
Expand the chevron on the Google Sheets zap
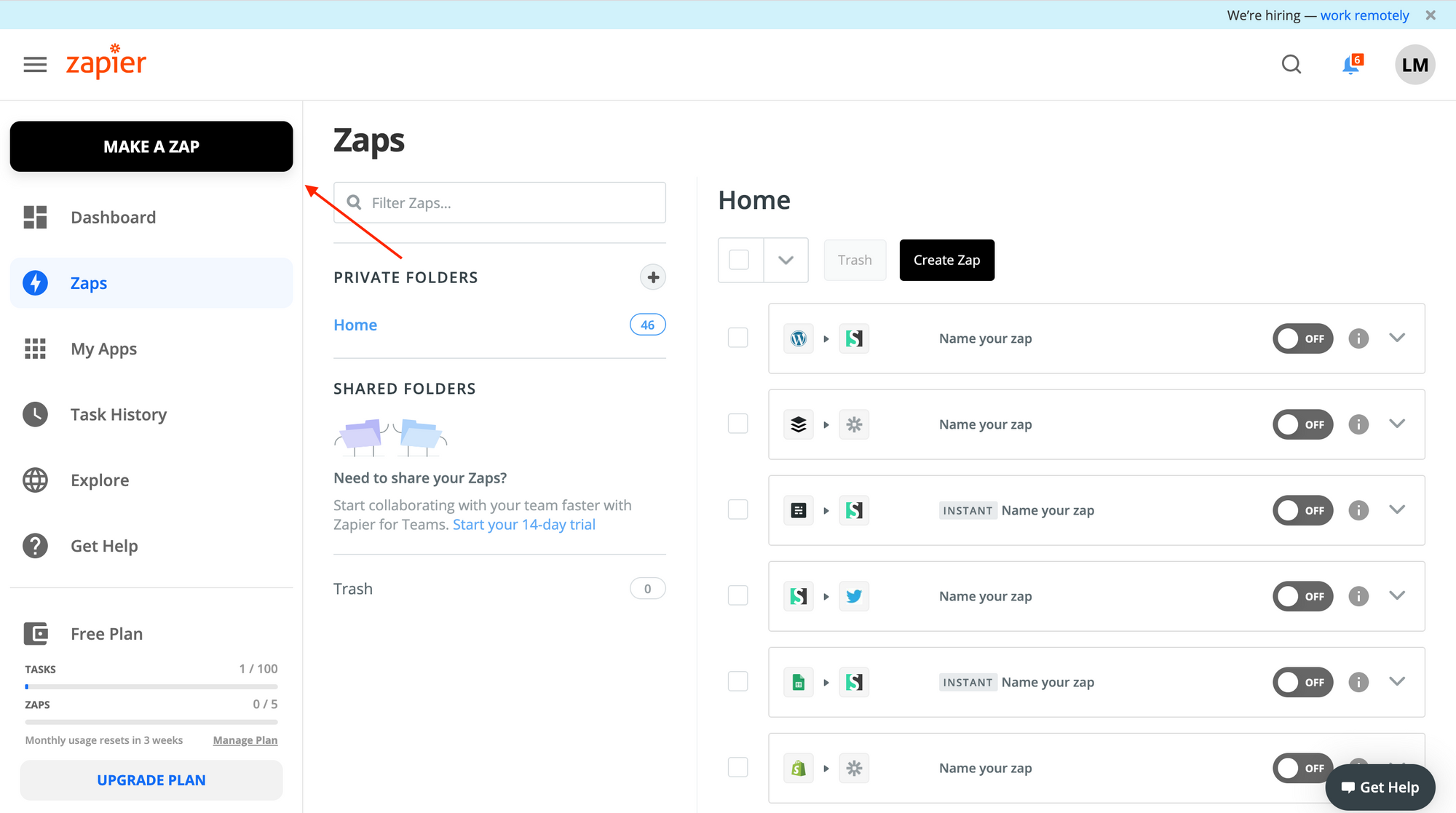(x=1396, y=682)
